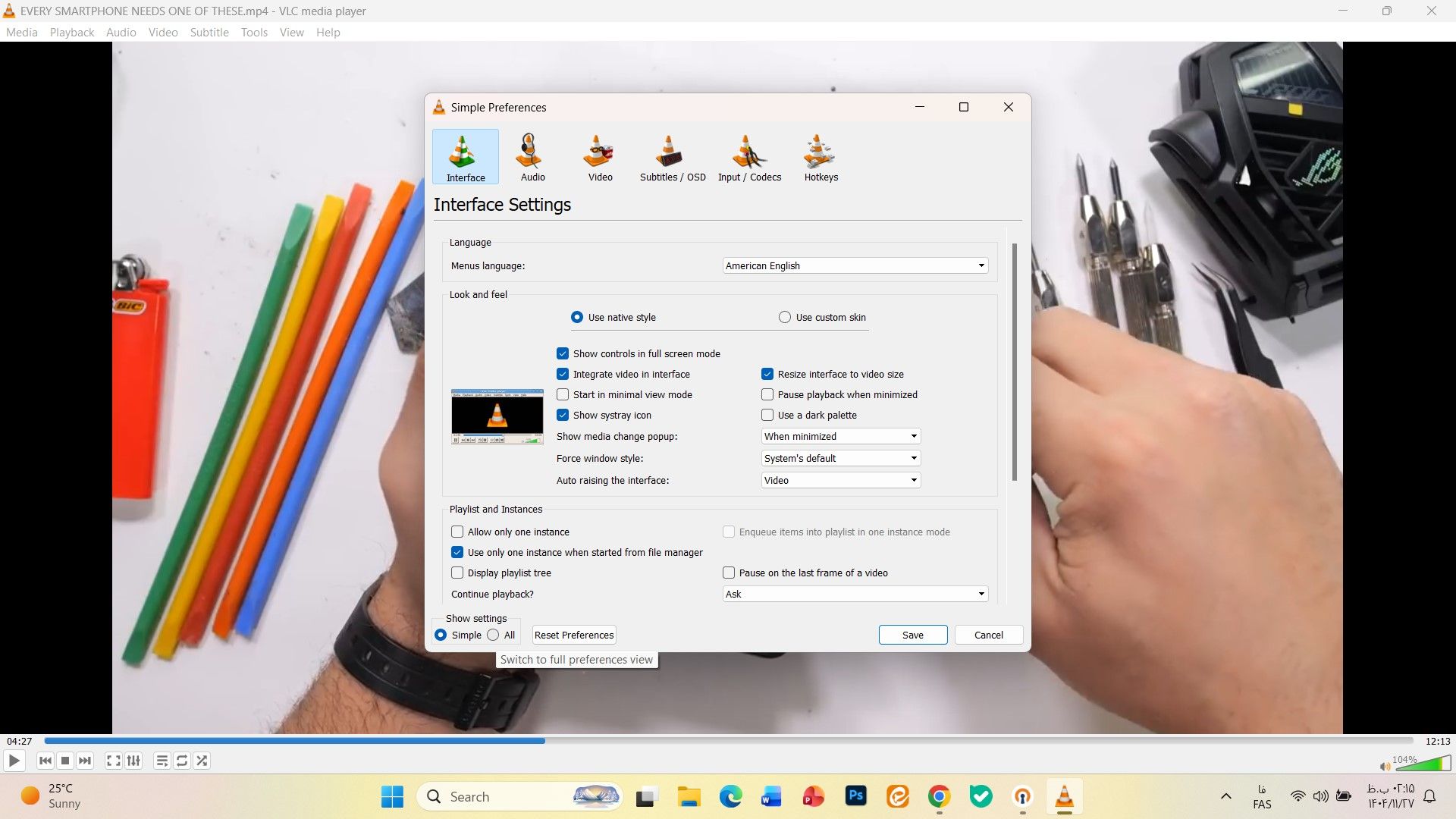This screenshot has width=1456, height=819.
Task: Open the Hotkeys configuration section
Action: [x=820, y=157]
